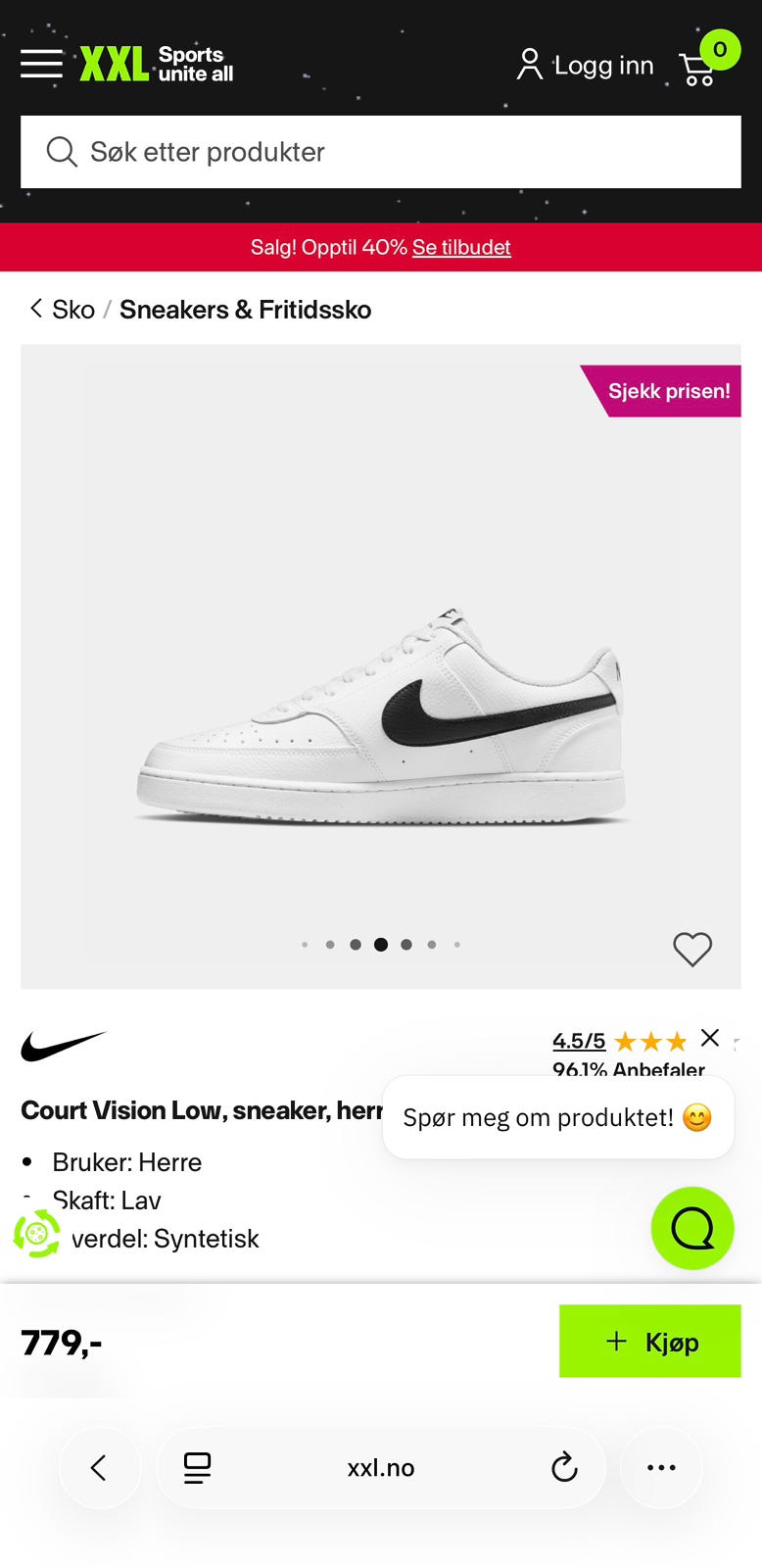762x1568 pixels.
Task: Go back with browser back arrow
Action: [99, 1467]
